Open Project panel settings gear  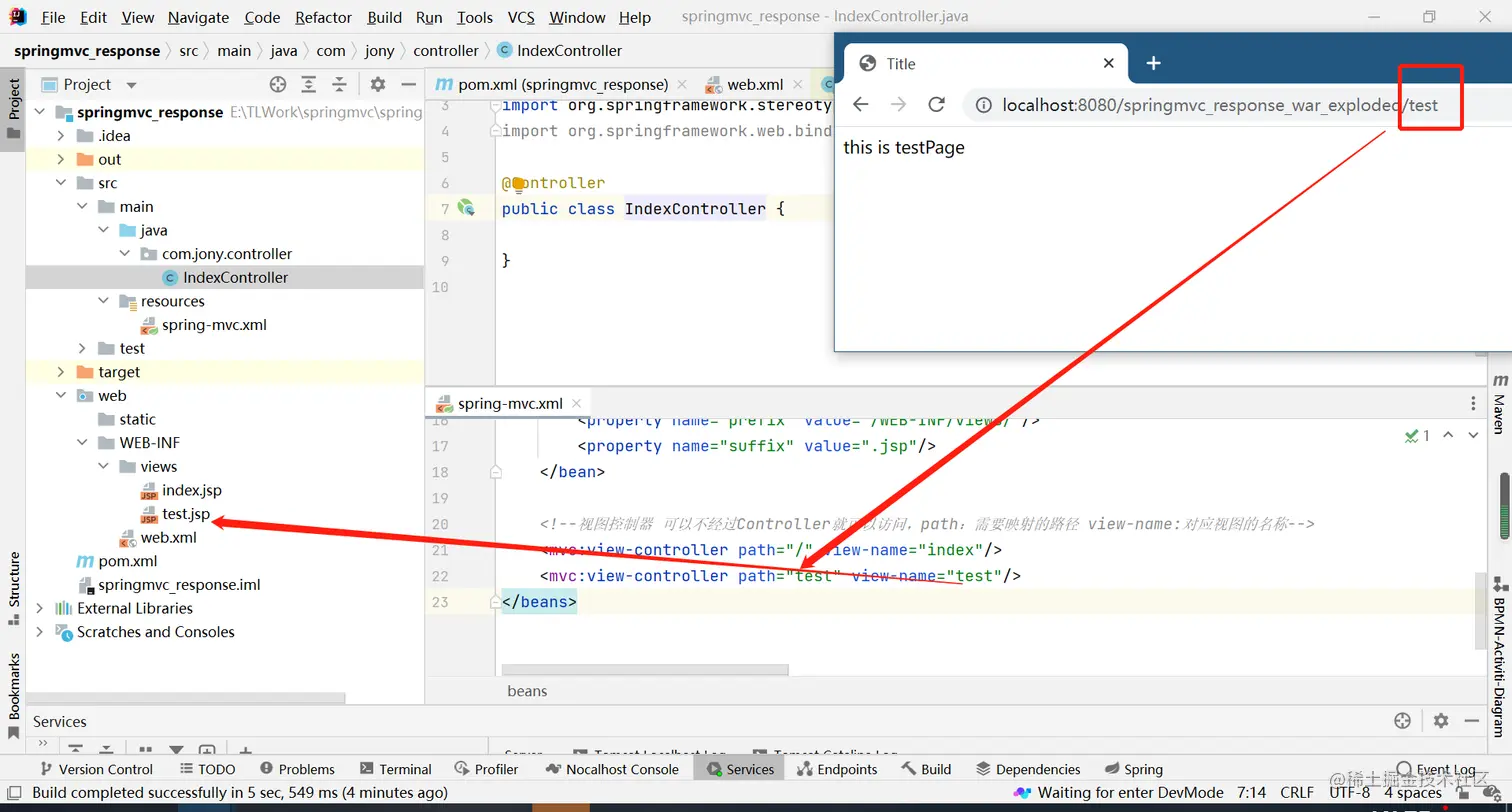377,85
